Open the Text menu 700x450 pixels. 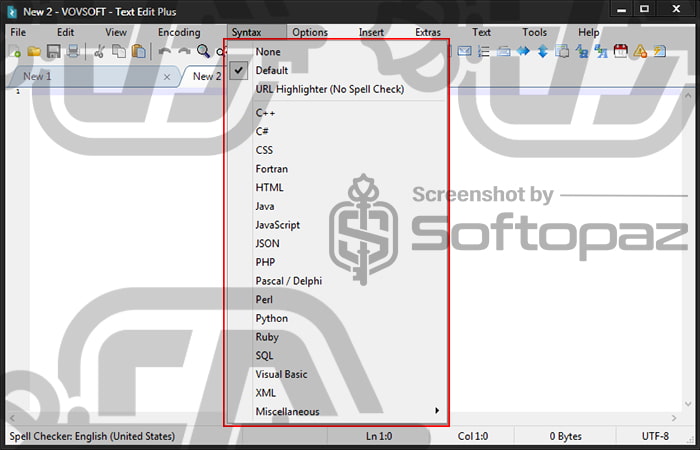pos(481,32)
